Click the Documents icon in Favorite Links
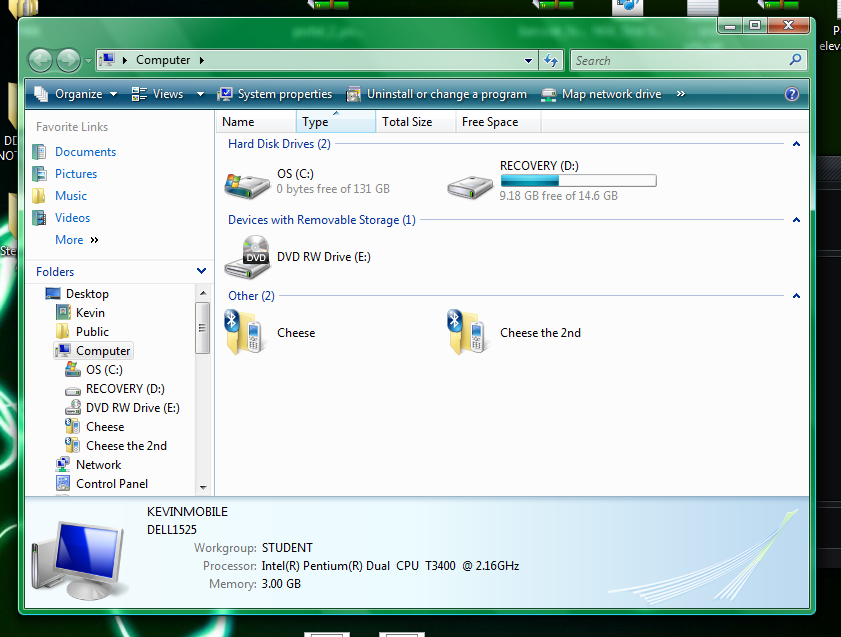Image resolution: width=841 pixels, height=637 pixels. pos(39,152)
